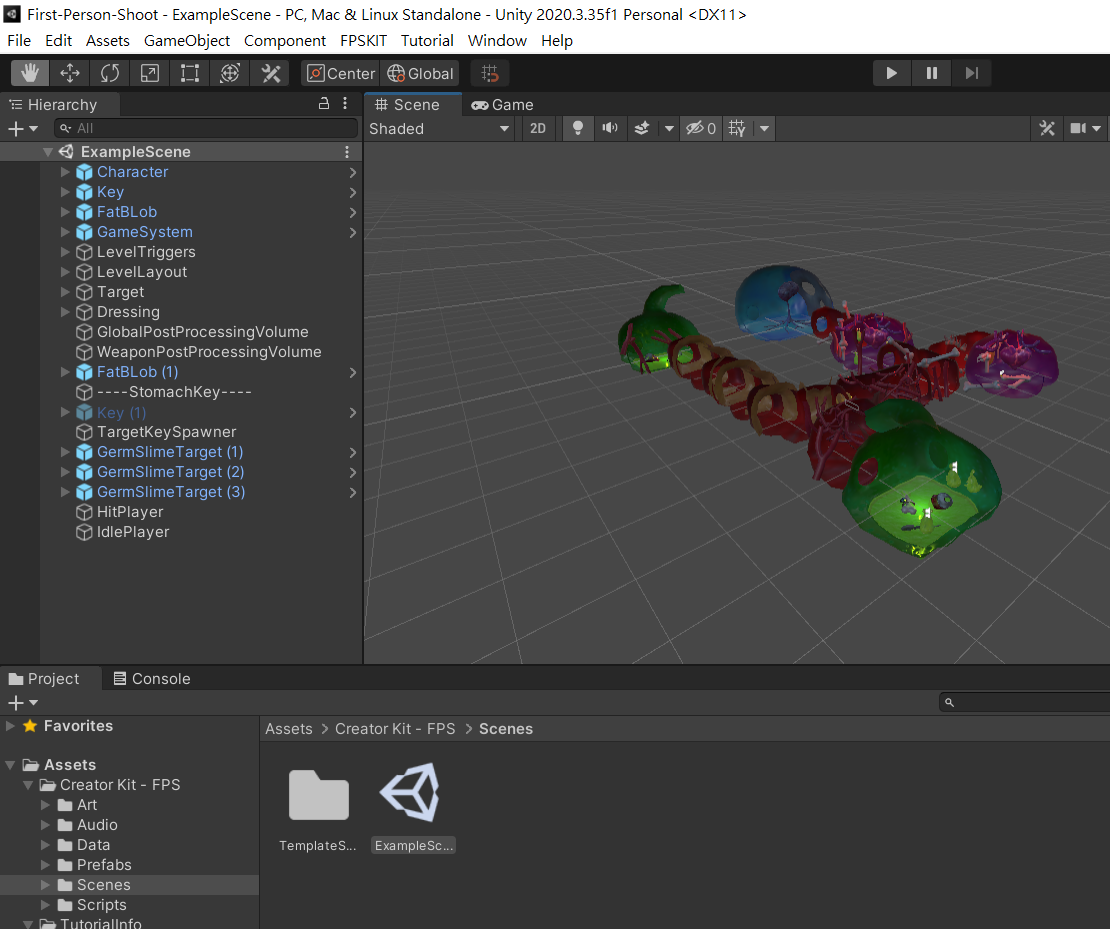This screenshot has height=929, width=1110.
Task: Toggle scene effects (skybox, fog)
Action: [x=642, y=128]
